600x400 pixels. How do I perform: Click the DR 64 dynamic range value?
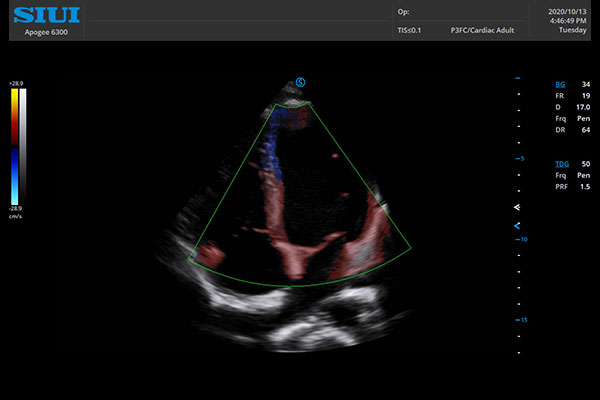(586, 130)
